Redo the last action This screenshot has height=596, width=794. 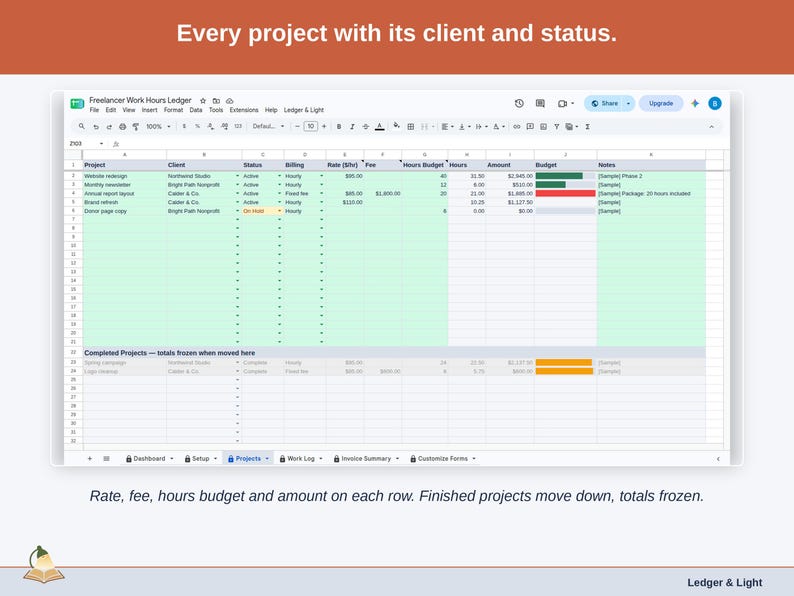pyautogui.click(x=109, y=127)
